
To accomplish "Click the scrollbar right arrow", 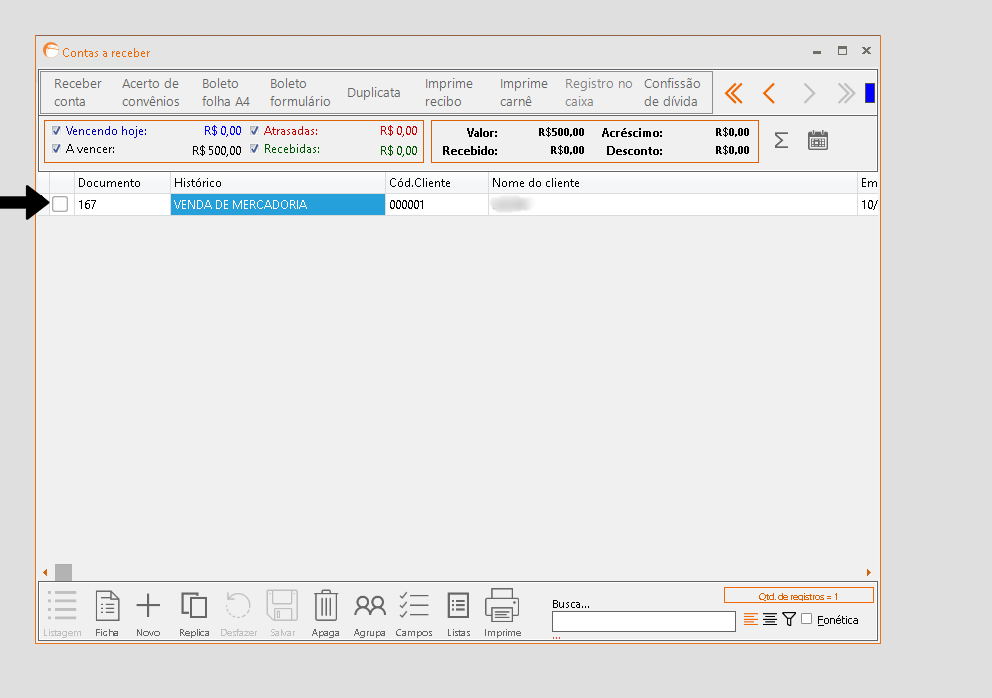I will coord(869,572).
